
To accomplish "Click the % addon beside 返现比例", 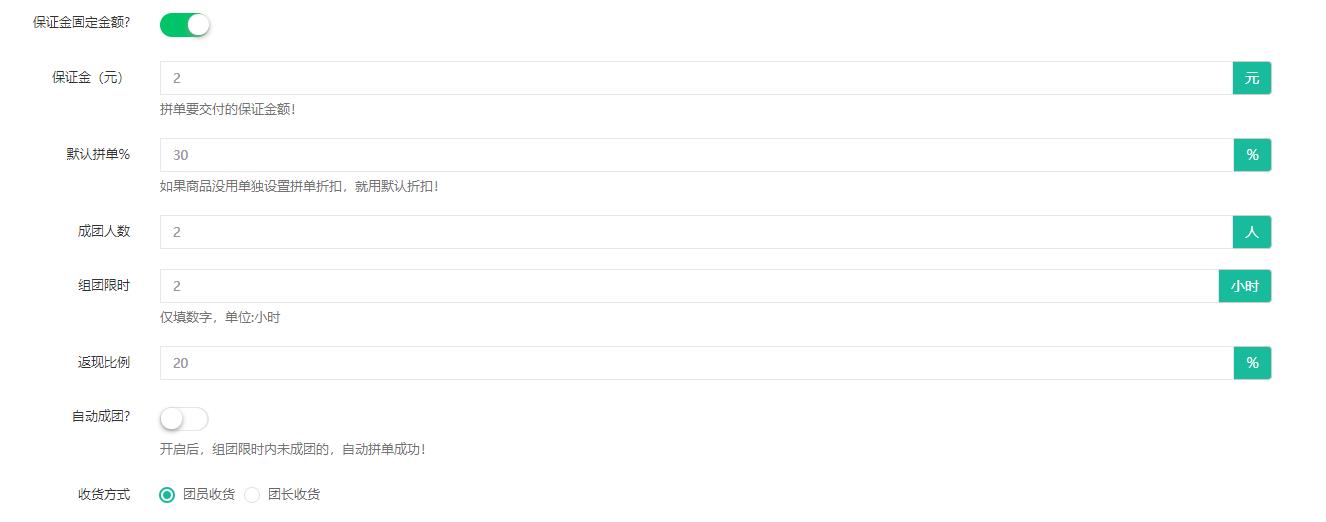I will pyautogui.click(x=1252, y=363).
